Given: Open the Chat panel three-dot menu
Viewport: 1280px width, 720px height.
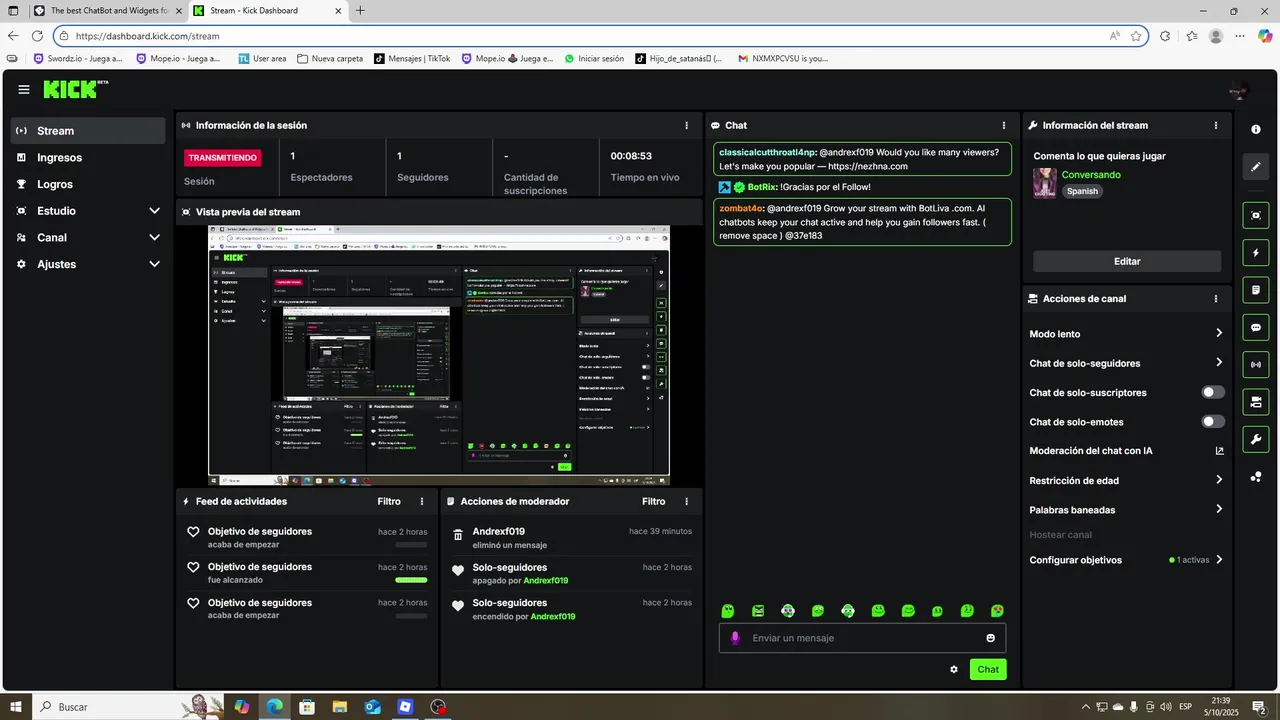Looking at the screenshot, I should tap(1004, 126).
